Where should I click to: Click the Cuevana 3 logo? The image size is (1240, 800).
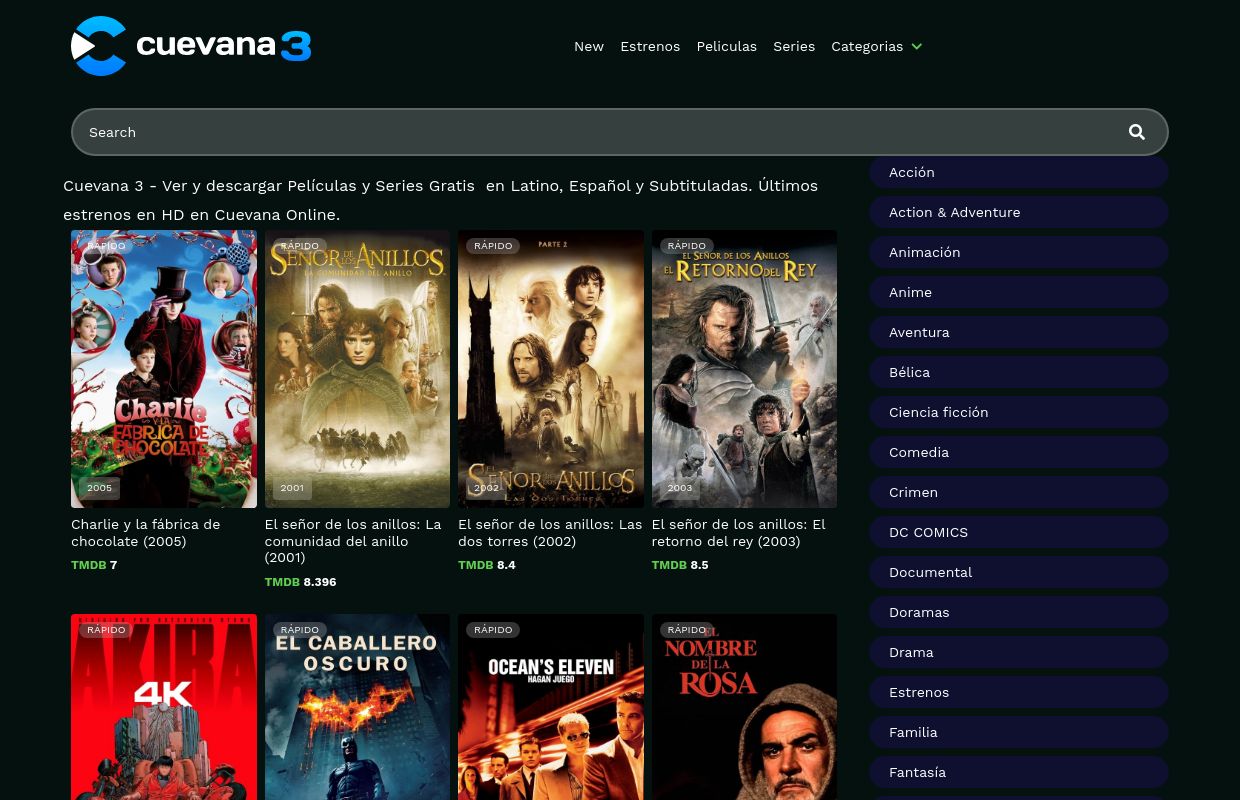[x=191, y=46]
